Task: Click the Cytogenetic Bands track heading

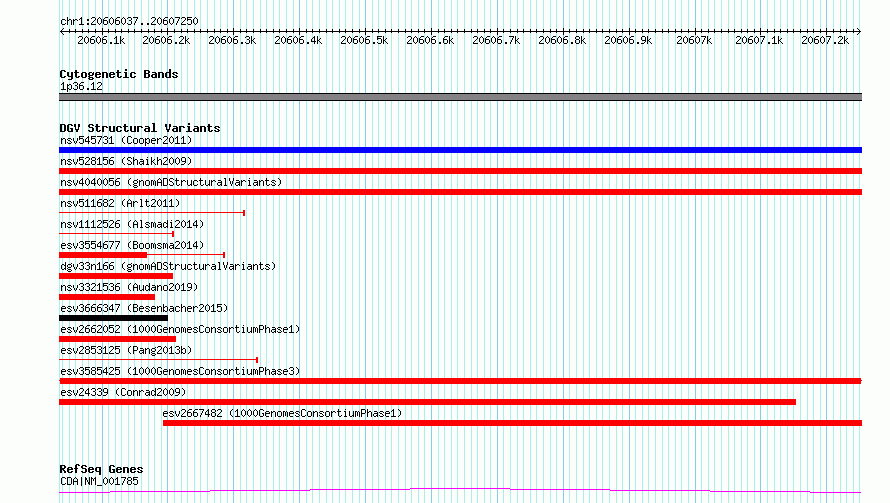Action: pyautogui.click(x=119, y=74)
